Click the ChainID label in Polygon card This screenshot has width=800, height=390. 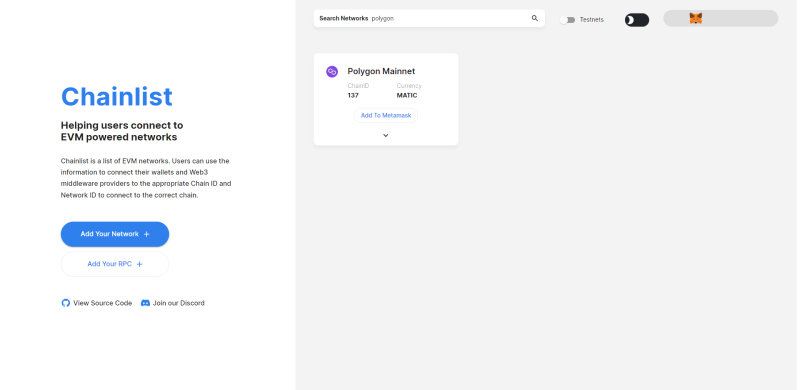point(358,86)
